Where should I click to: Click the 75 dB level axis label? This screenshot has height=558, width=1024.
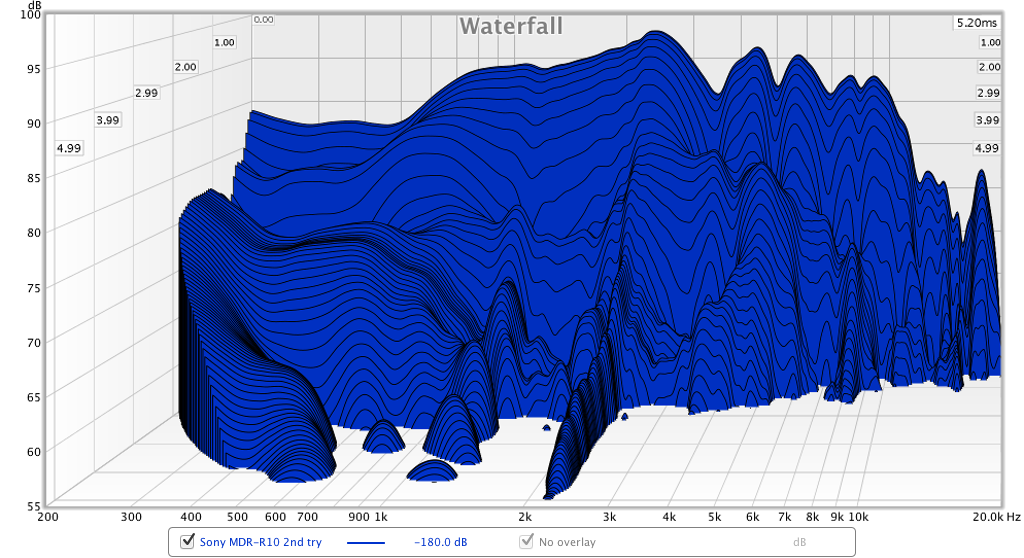[x=33, y=287]
